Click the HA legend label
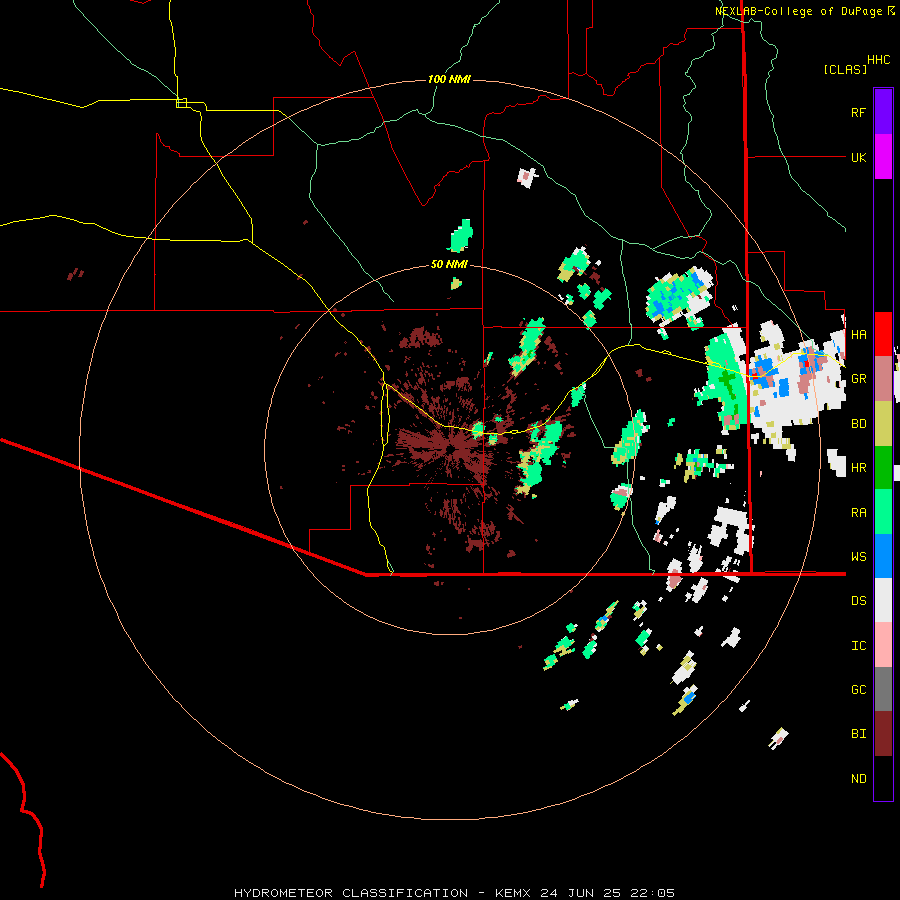This screenshot has height=900, width=900. [858, 335]
